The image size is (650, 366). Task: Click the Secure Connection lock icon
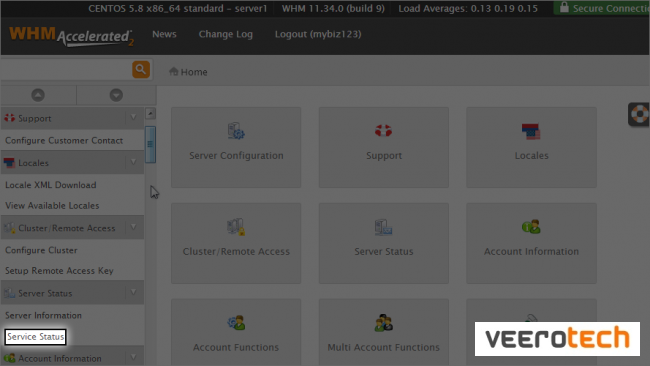click(x=564, y=7)
